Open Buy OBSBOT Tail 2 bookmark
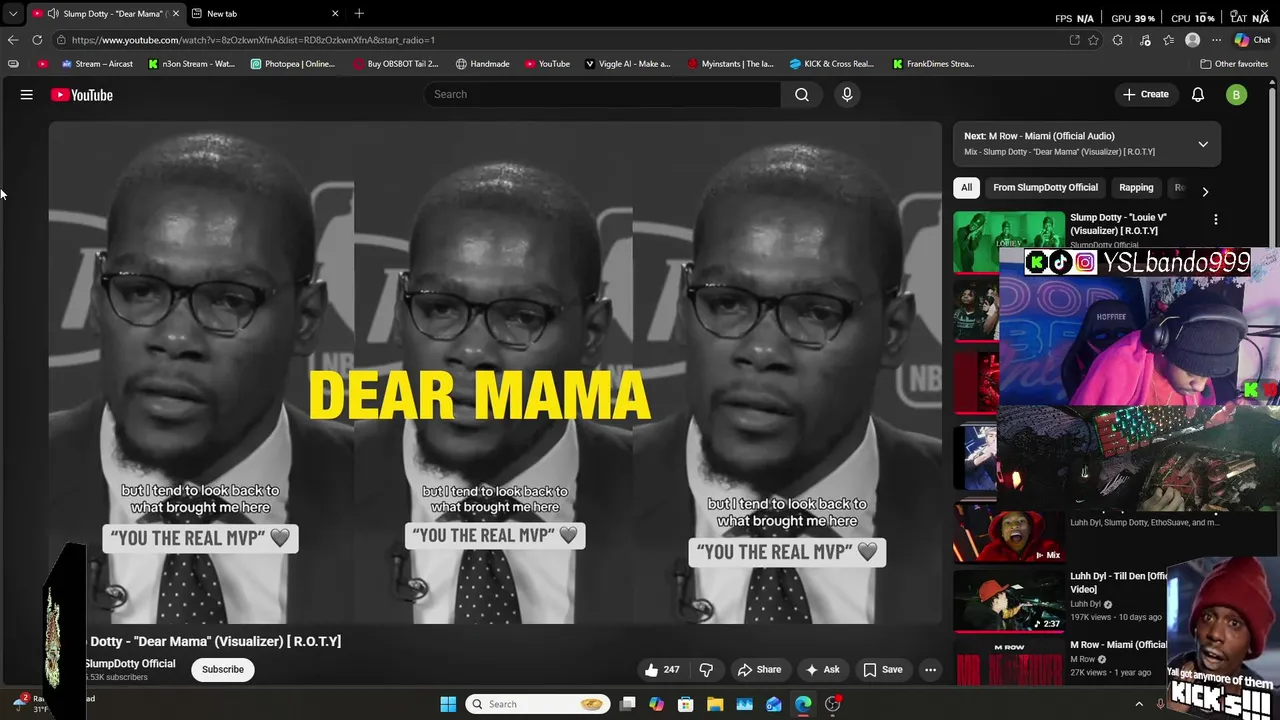This screenshot has width=1280, height=720. click(396, 64)
